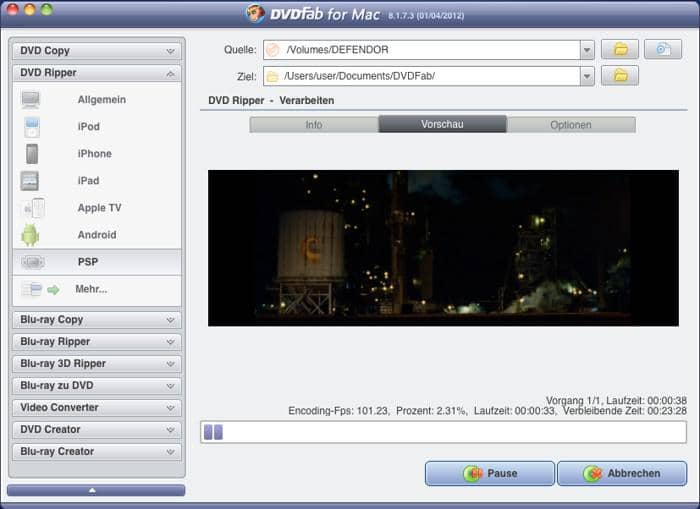Viewport: 700px width, 509px height.
Task: Collapse sidebar with bottom arrow bar
Action: pos(96,490)
